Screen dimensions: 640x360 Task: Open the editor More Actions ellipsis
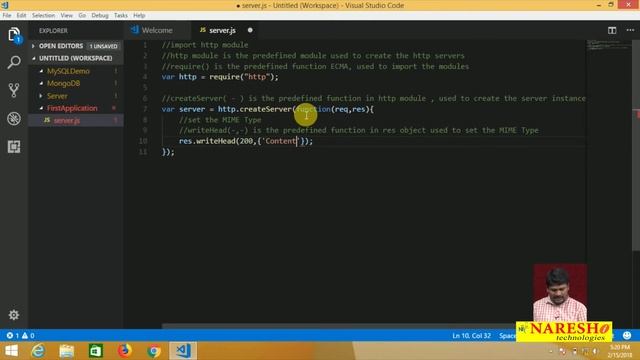point(630,30)
